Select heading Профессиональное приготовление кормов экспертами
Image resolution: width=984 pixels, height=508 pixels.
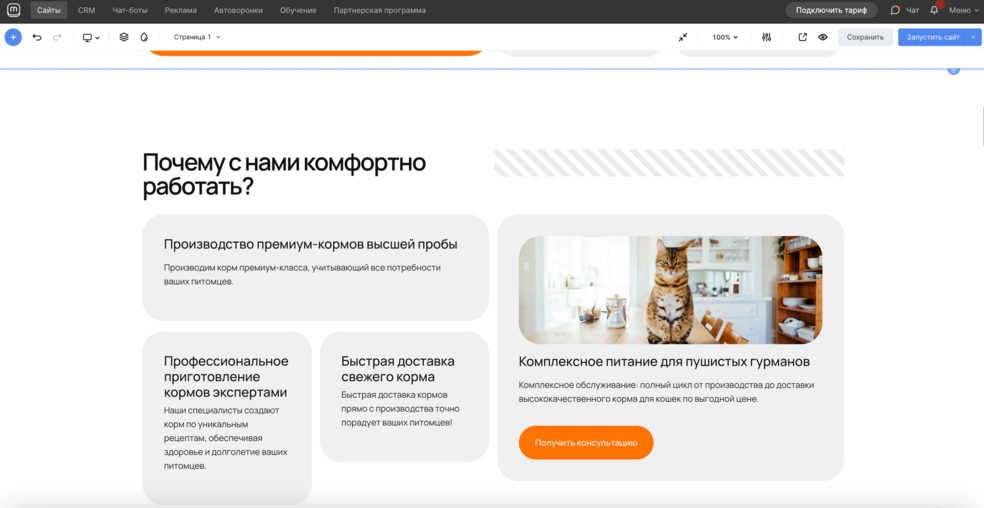(x=227, y=377)
